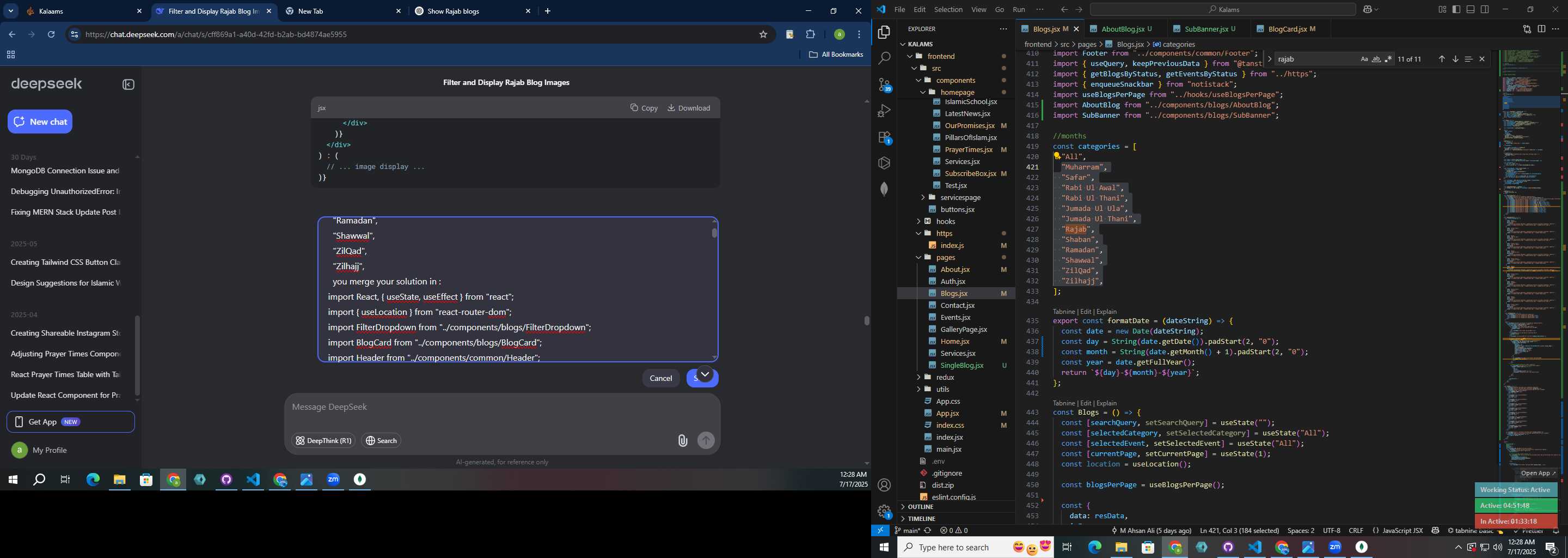Open Source Control view with badge 39
The width and height of the screenshot is (1568, 558).
(x=884, y=84)
